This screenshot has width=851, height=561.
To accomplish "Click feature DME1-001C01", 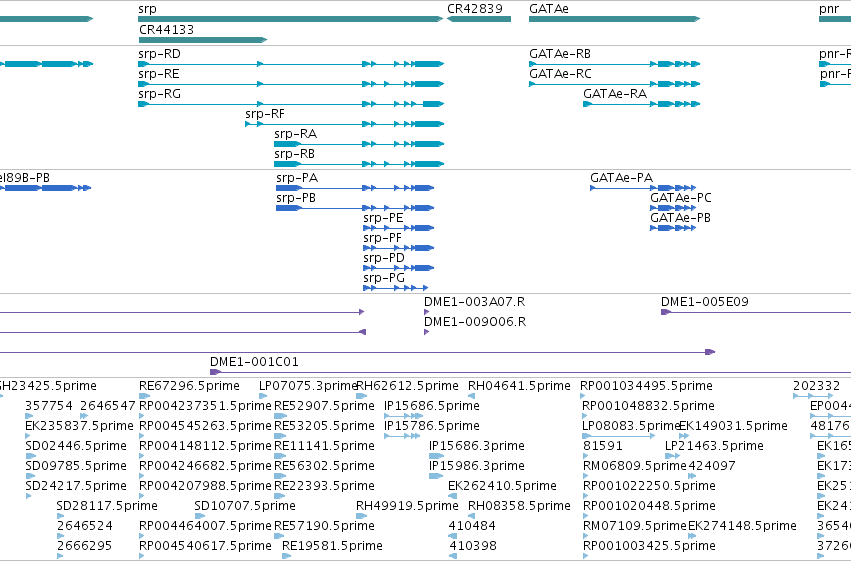I will tap(530, 372).
